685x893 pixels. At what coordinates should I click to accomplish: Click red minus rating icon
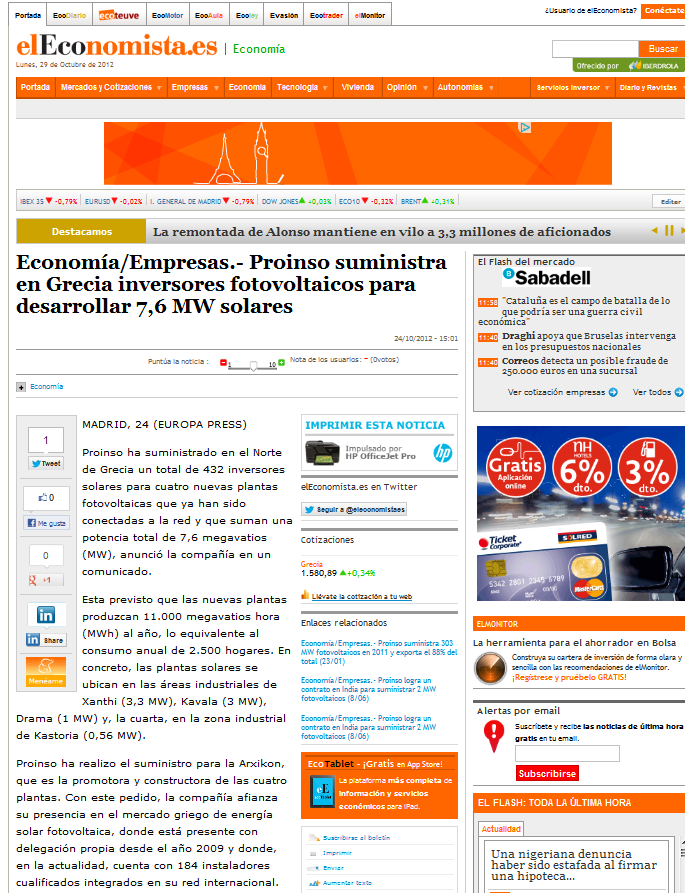(223, 363)
